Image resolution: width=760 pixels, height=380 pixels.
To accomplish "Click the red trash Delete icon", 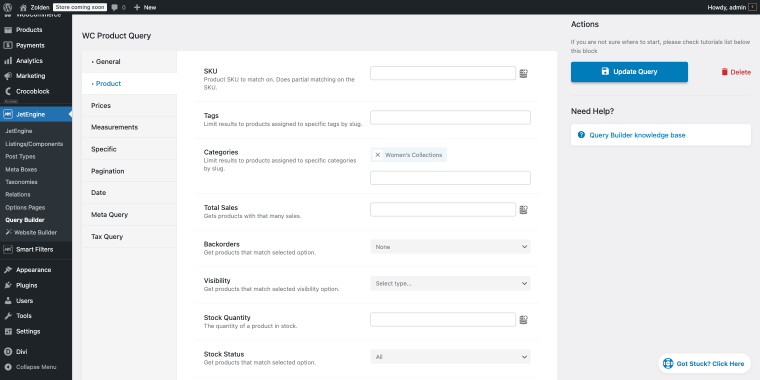I will pos(725,72).
